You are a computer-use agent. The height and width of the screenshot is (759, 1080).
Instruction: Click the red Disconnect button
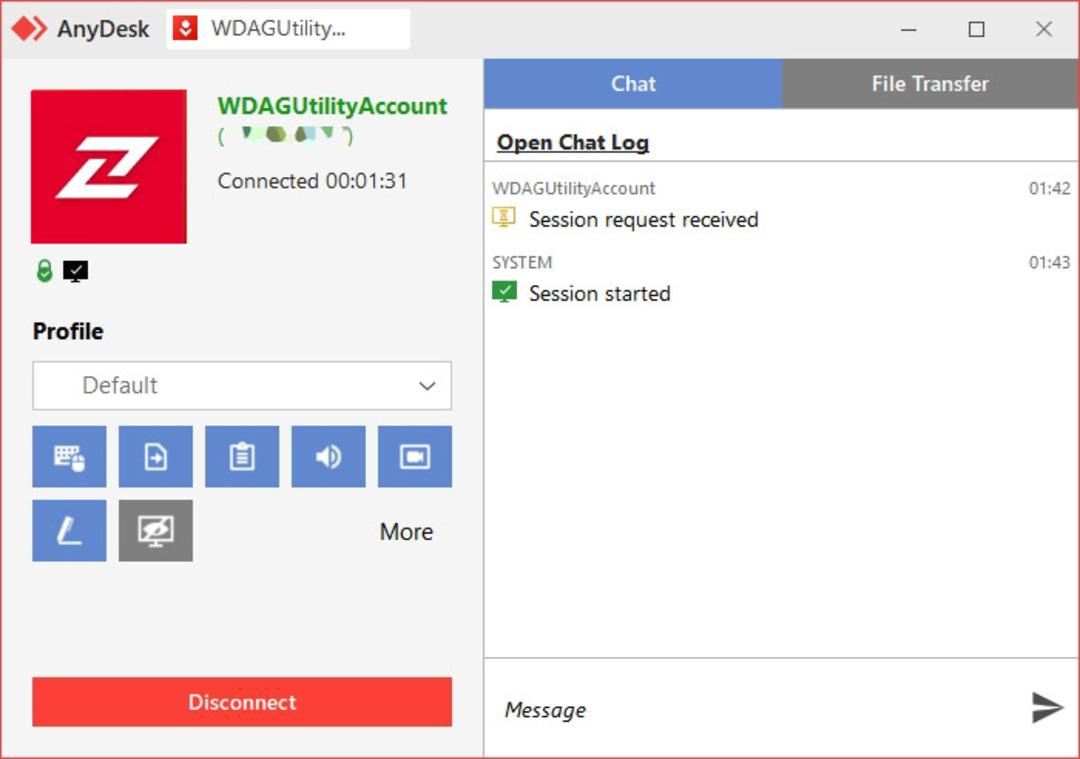coord(242,702)
